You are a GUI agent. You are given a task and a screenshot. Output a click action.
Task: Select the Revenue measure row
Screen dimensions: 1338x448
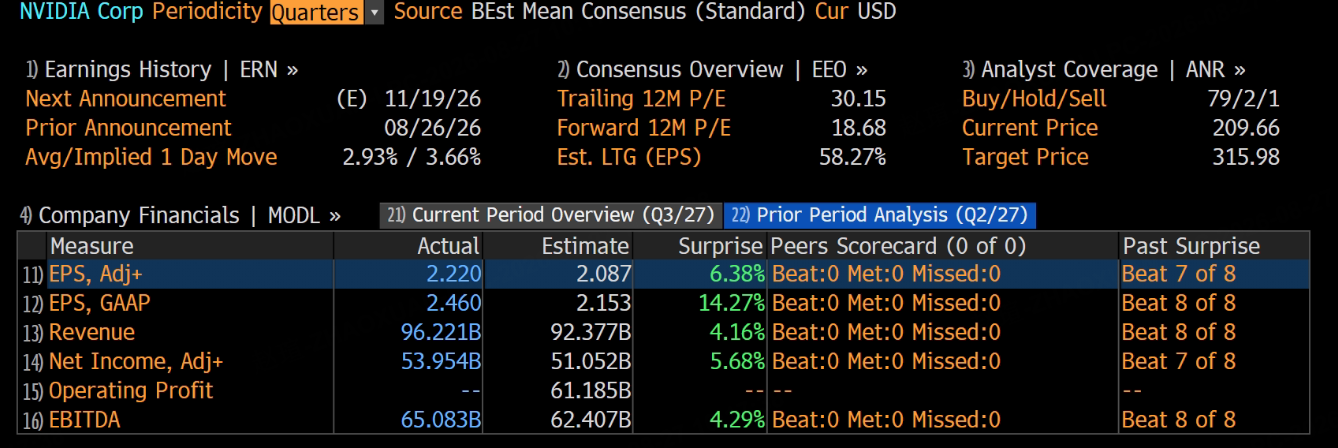664,332
